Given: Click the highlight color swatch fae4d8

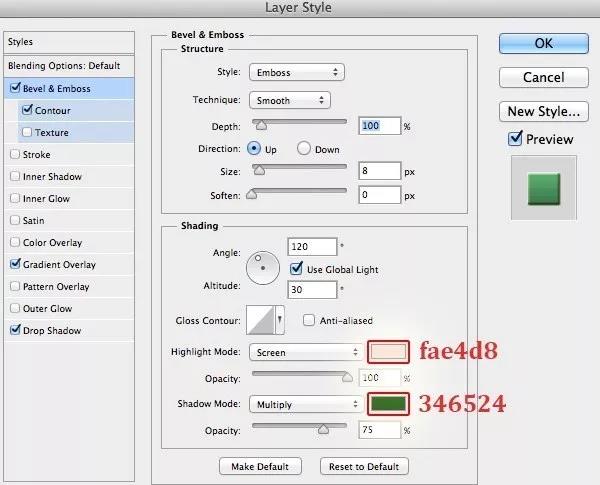Looking at the screenshot, I should point(388,351).
